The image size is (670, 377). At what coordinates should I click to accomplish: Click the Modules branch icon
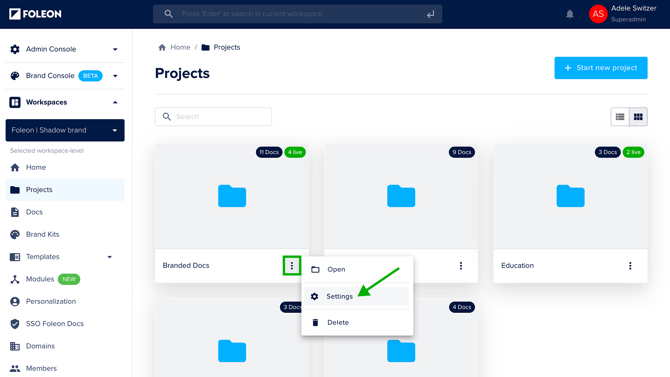coord(15,279)
